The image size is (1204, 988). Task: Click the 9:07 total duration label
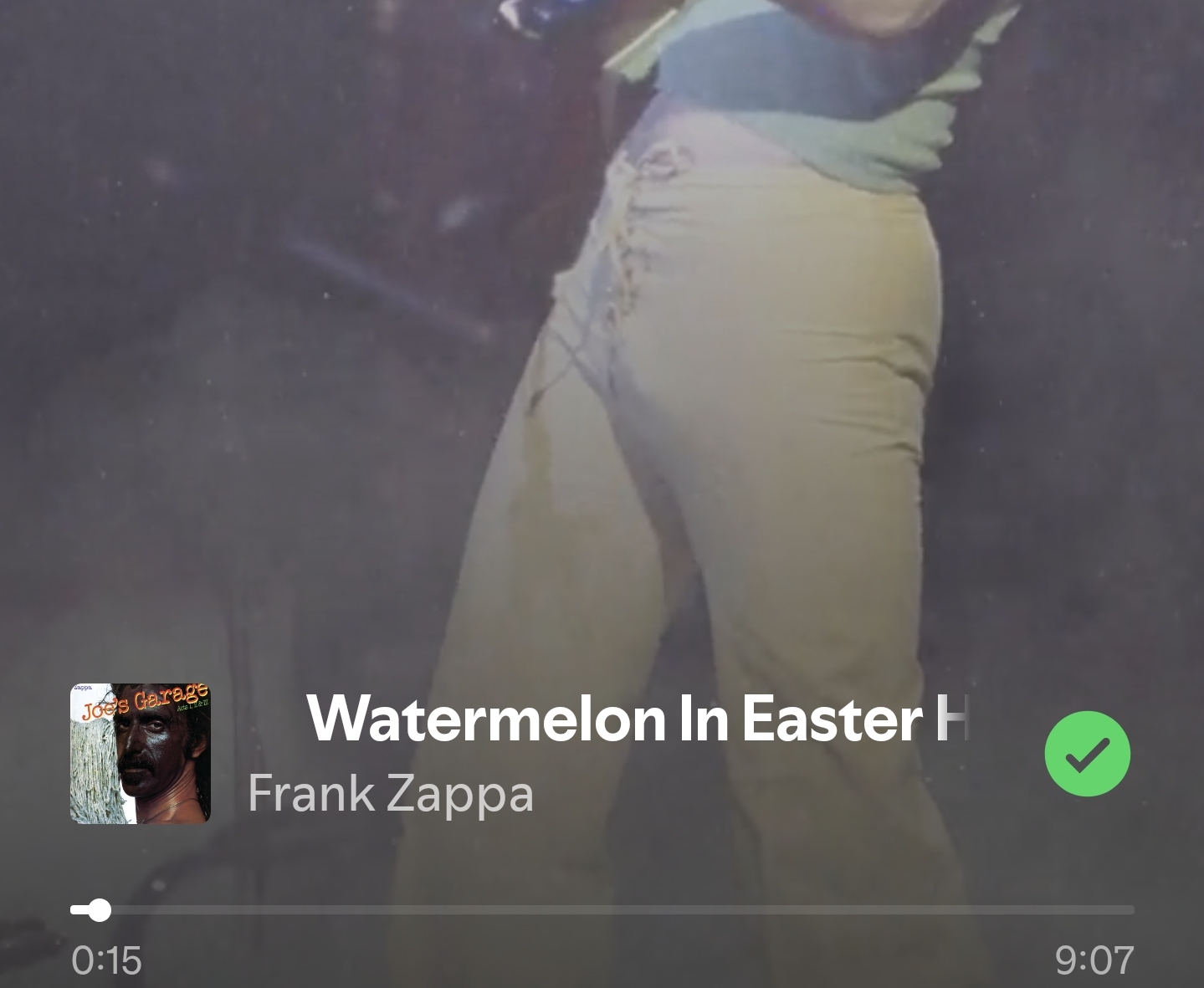1094,960
